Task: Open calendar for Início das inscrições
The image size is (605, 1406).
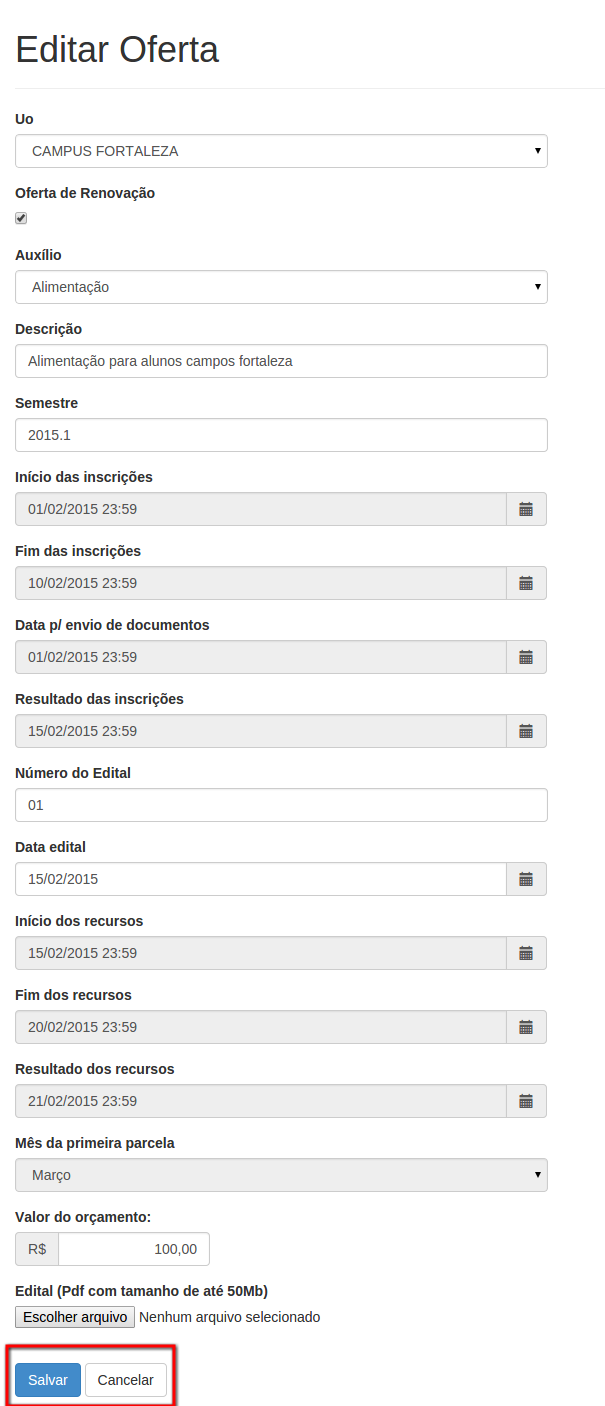Action: tap(526, 509)
